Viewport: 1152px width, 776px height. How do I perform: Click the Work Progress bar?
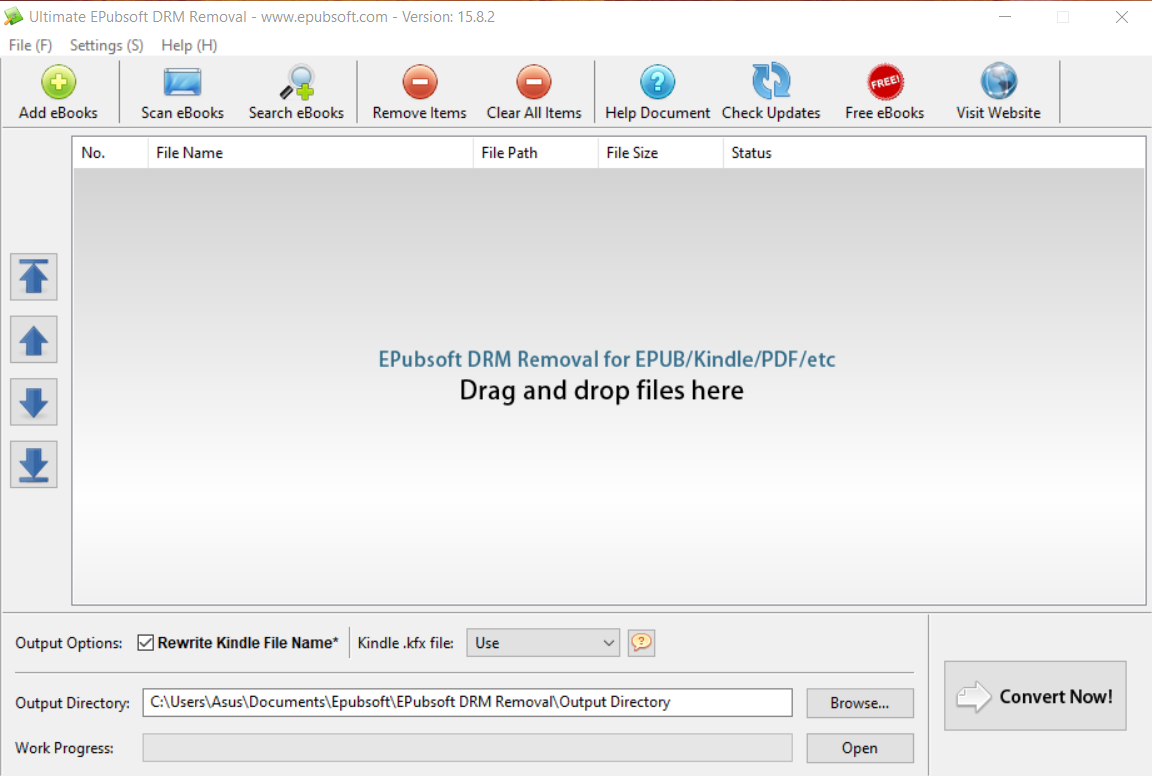click(x=467, y=748)
